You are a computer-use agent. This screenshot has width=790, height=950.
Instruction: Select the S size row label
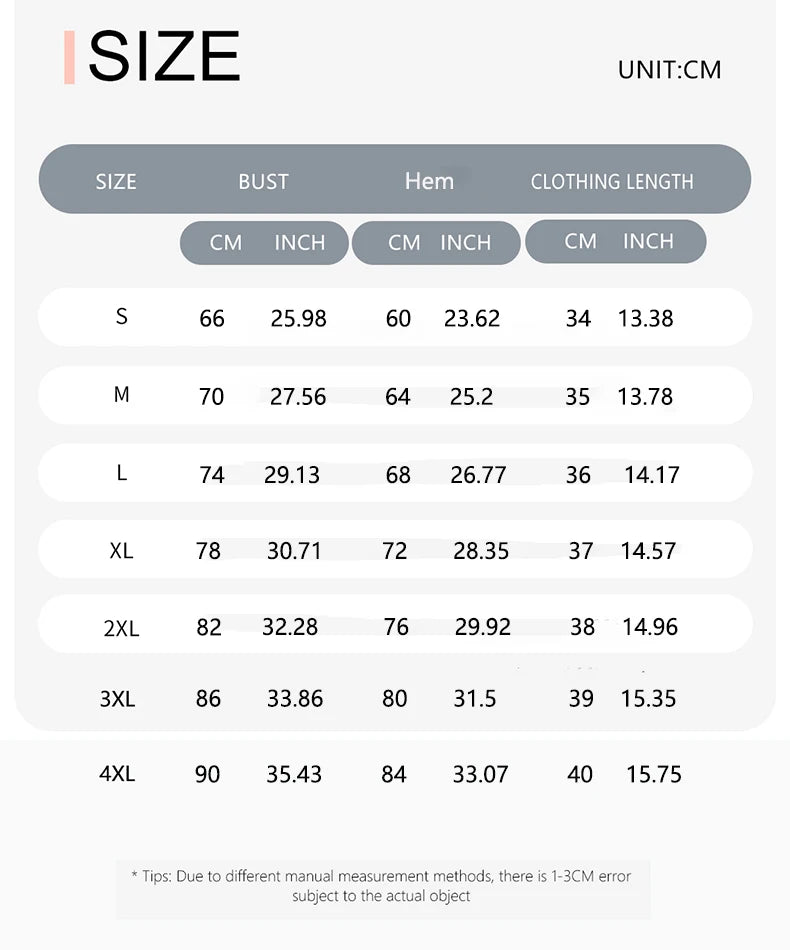(x=122, y=316)
